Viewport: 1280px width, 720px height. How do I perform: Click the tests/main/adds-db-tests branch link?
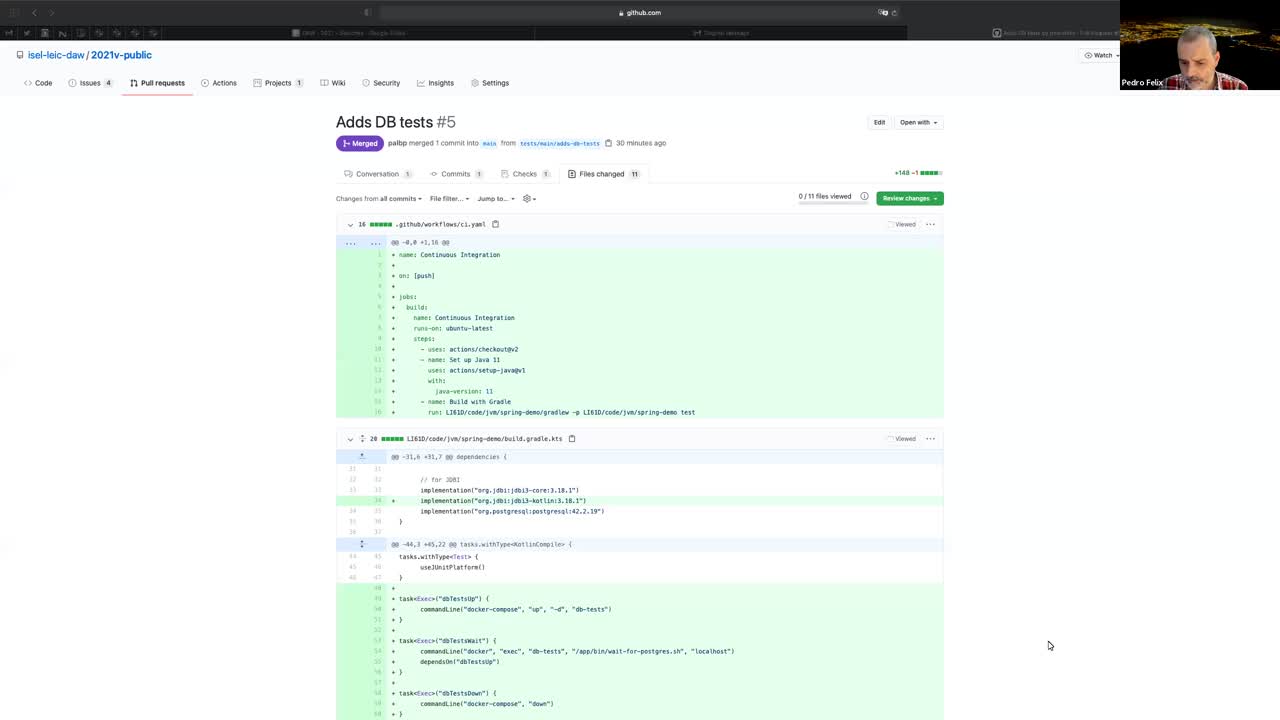coord(560,143)
